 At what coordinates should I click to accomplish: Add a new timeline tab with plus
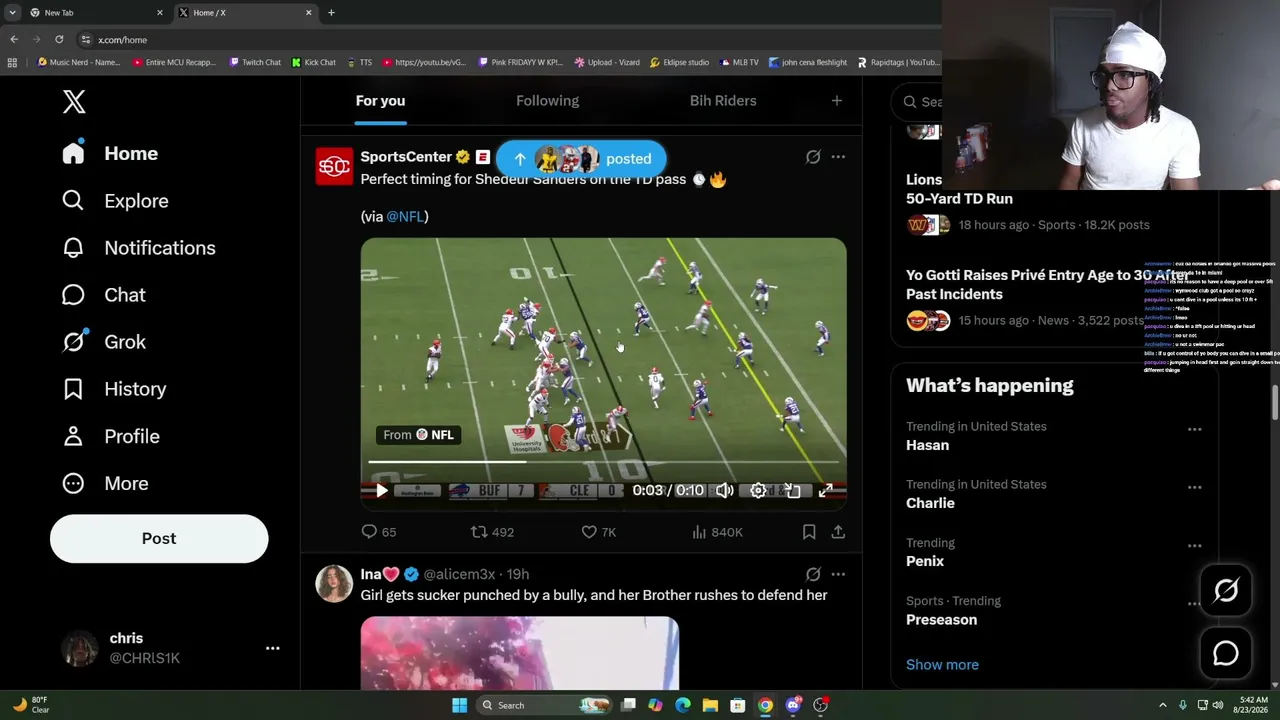837,101
